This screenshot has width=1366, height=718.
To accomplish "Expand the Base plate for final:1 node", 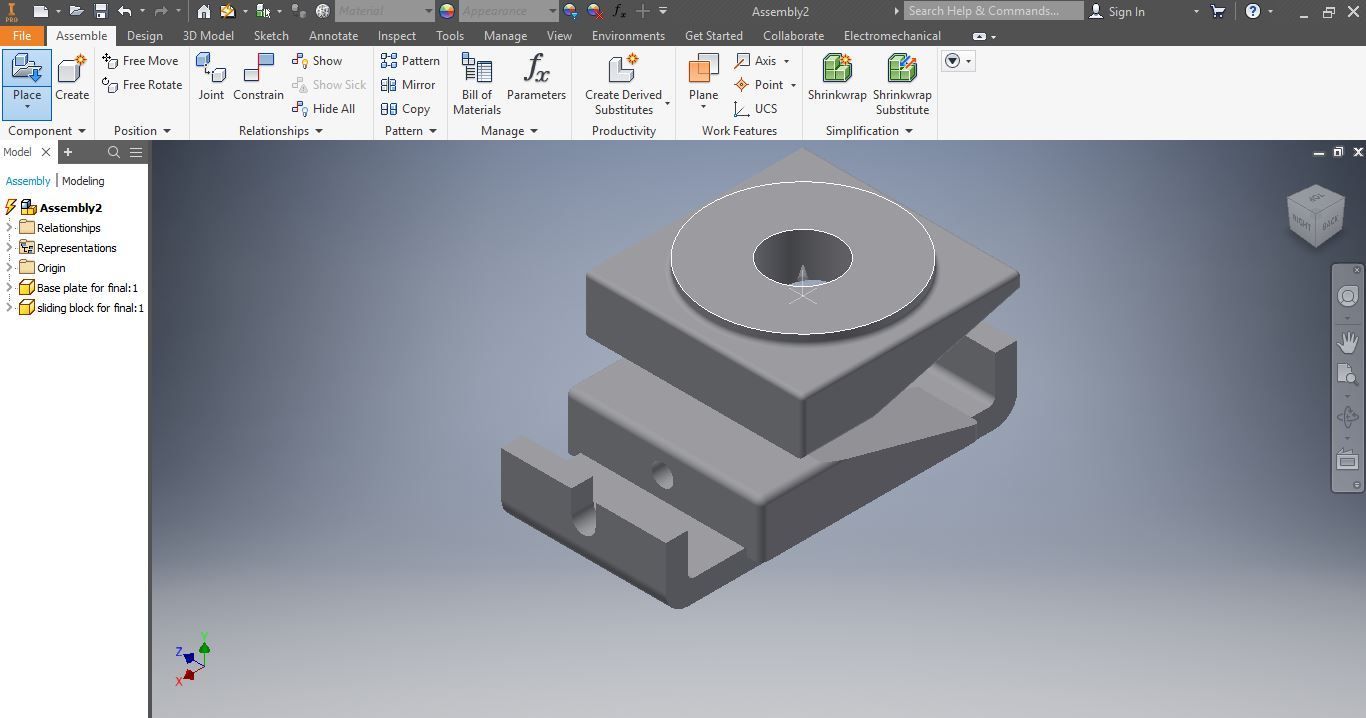I will point(10,288).
